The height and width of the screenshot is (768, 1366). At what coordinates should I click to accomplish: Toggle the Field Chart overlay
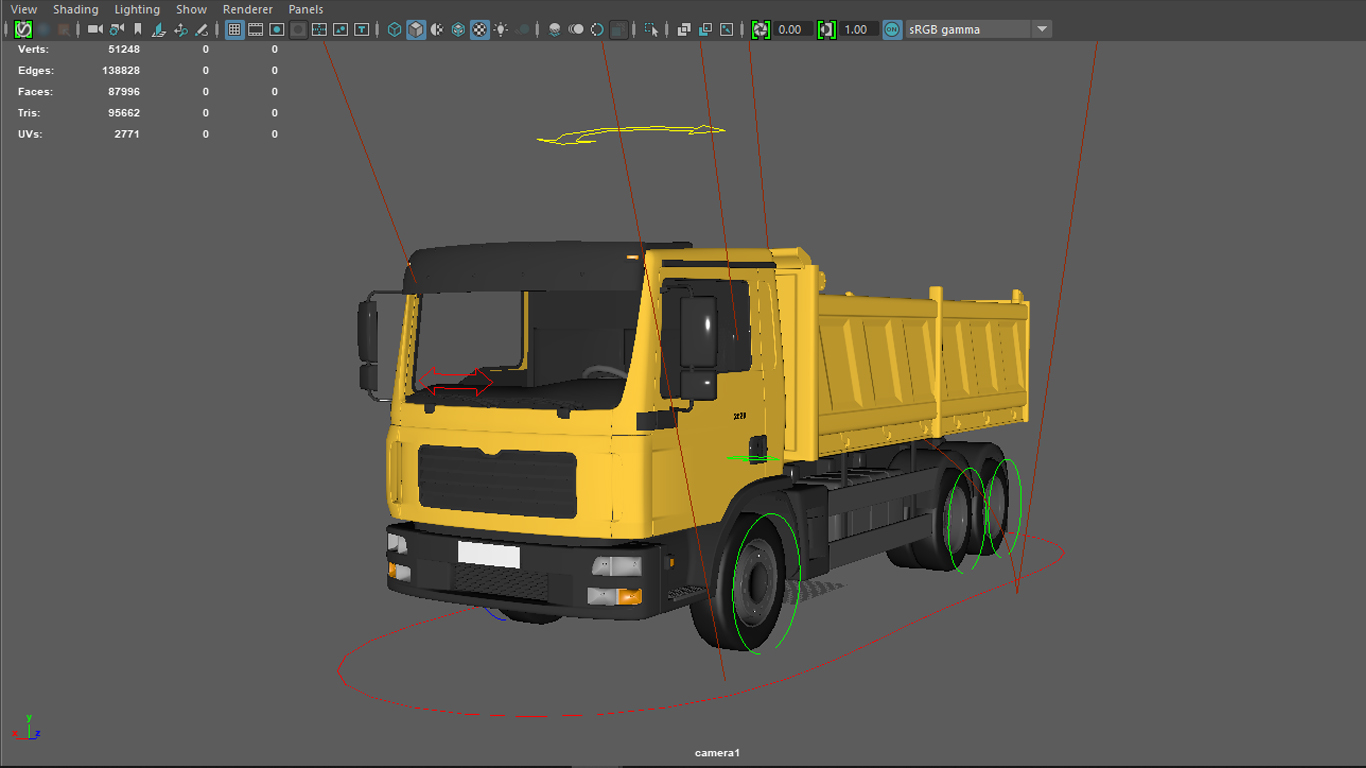click(319, 29)
